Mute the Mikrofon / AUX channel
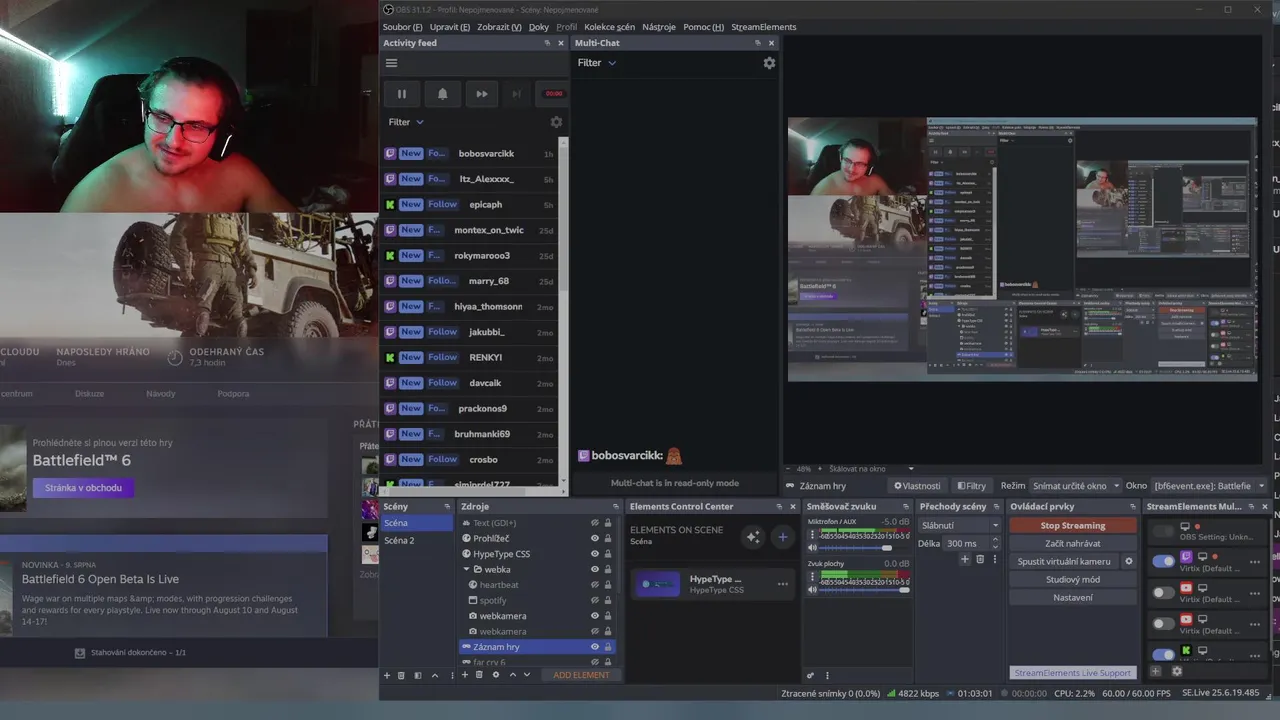 [x=813, y=548]
